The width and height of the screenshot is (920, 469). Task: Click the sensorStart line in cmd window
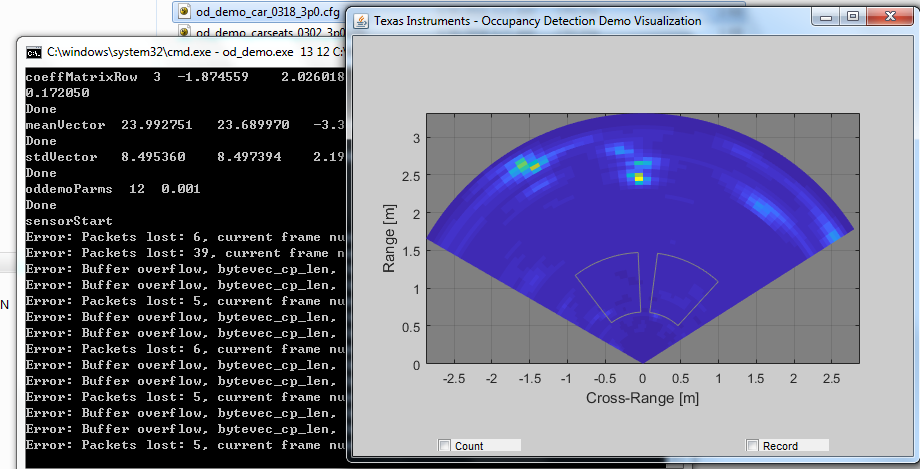click(69, 221)
